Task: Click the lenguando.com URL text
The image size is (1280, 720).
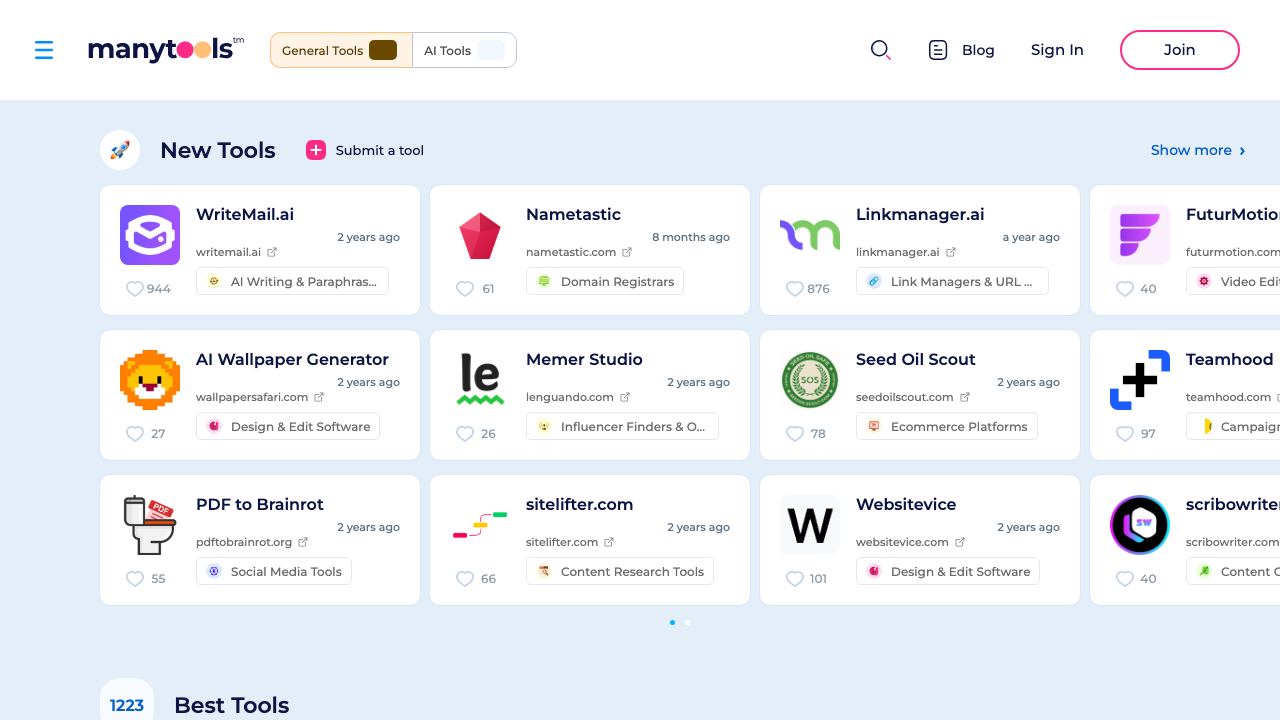Action: 570,397
